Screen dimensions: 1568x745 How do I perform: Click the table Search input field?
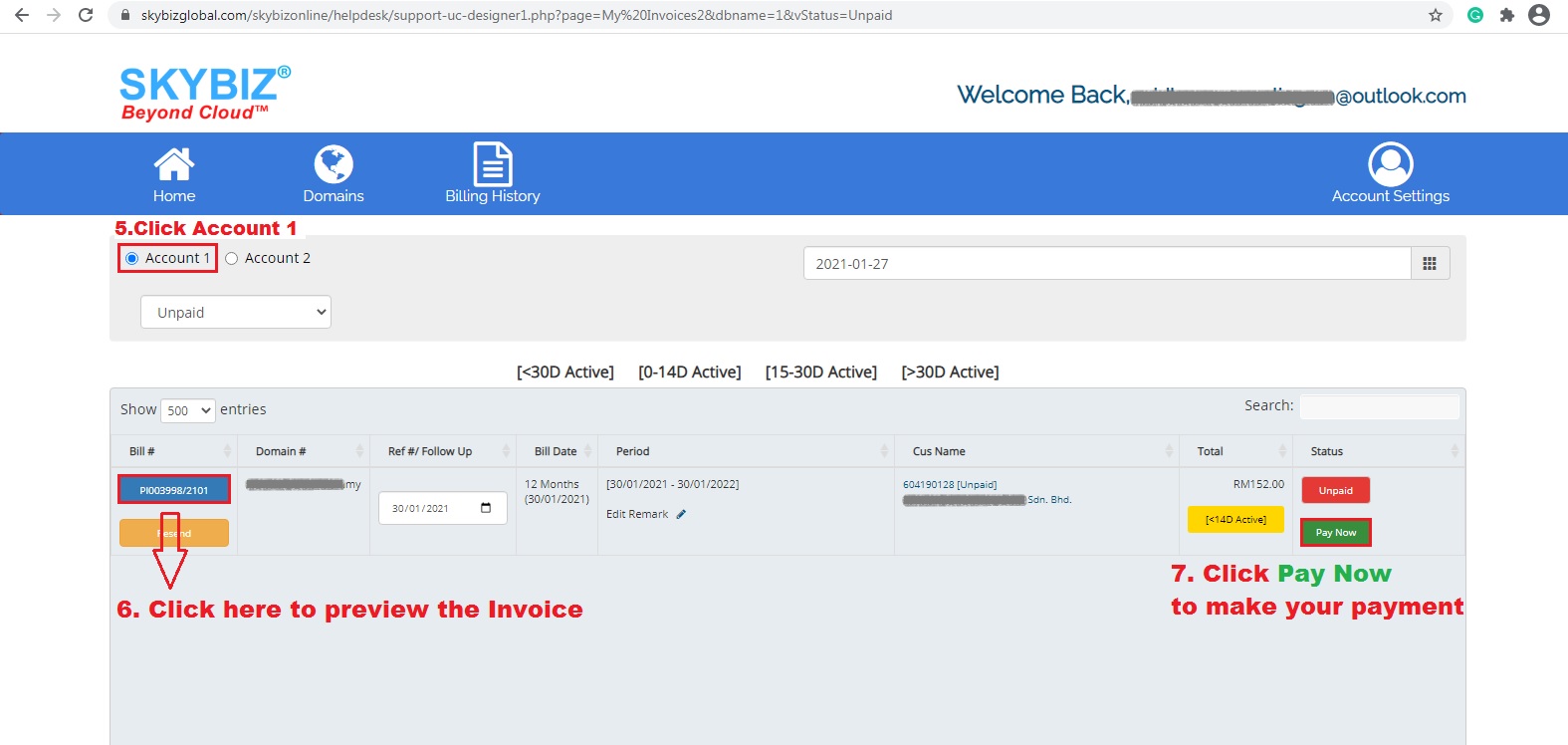point(1379,406)
